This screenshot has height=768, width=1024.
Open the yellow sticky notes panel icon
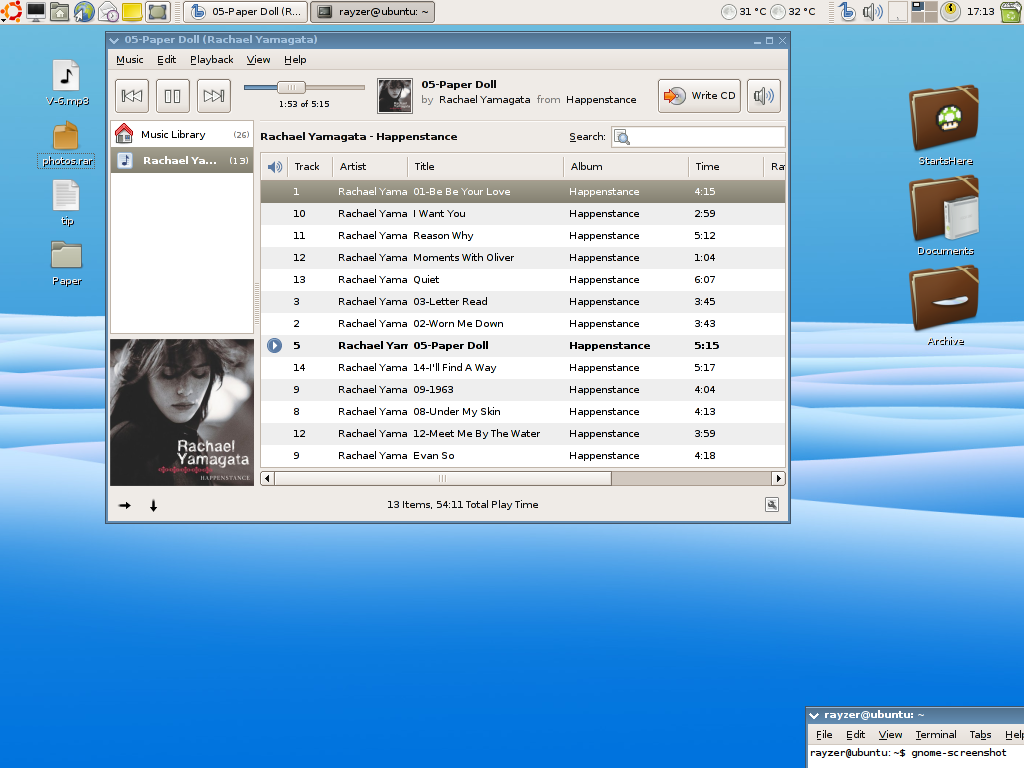click(132, 11)
